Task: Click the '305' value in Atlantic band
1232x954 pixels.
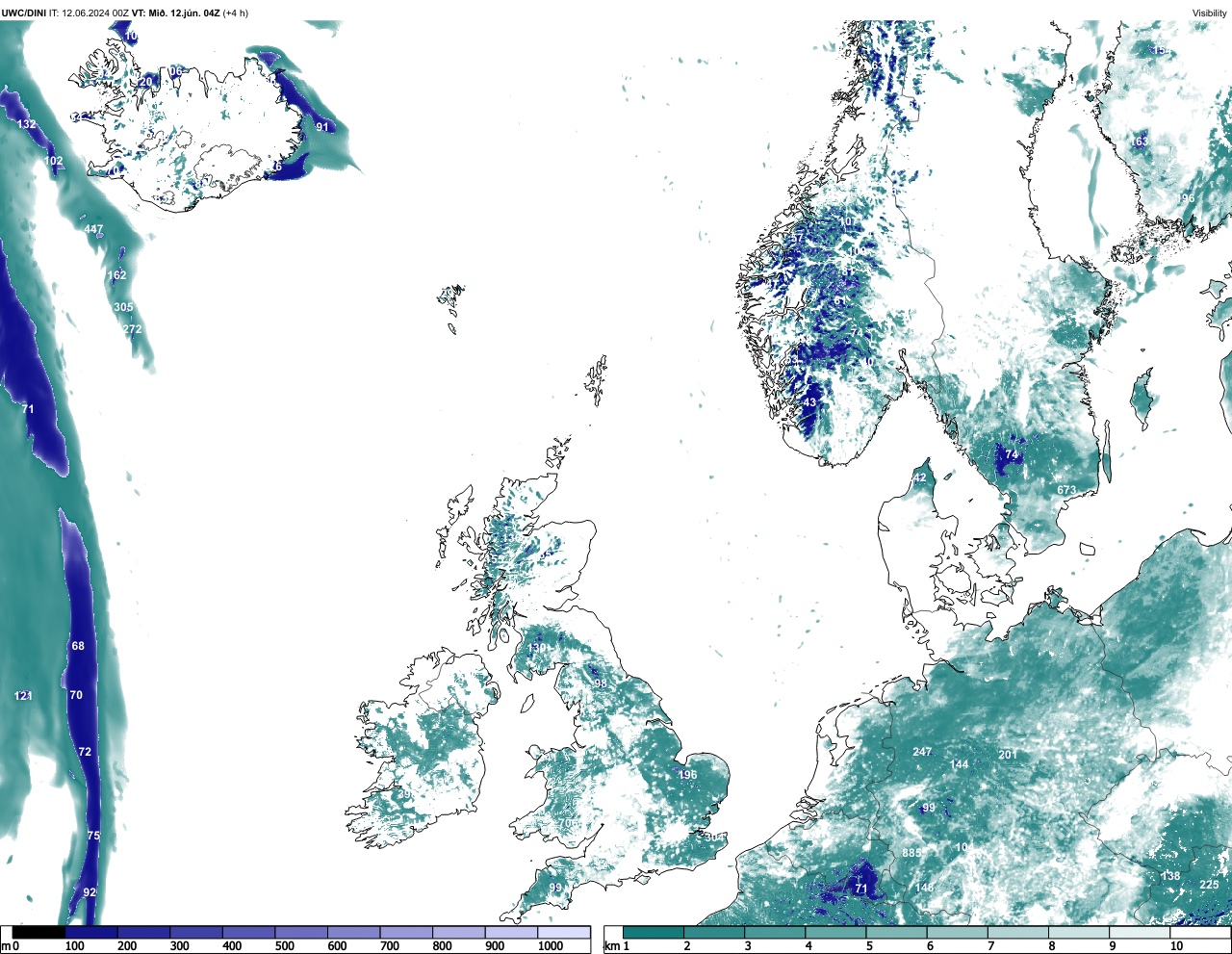Action: click(x=123, y=307)
